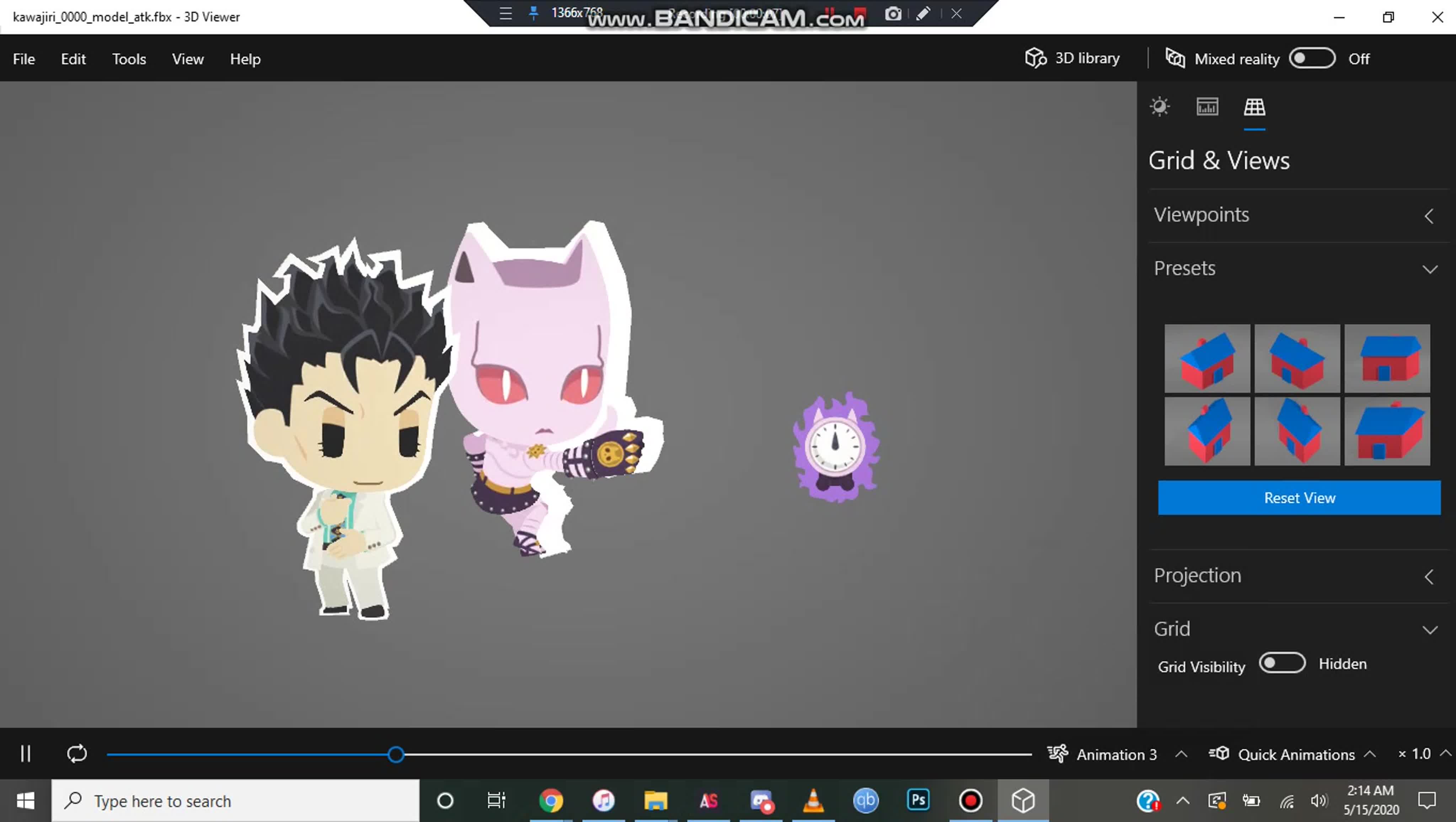The image size is (1456, 822).
Task: Expand the Projection section
Action: 1299,576
